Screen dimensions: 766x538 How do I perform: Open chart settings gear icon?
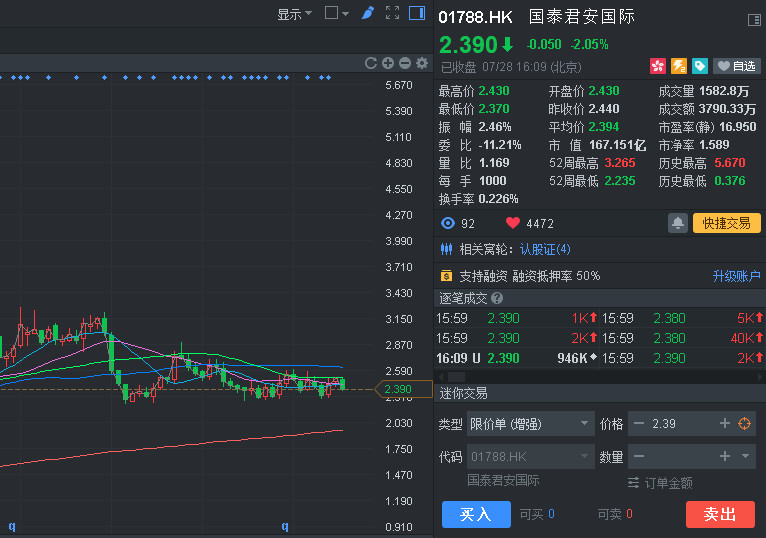pos(422,63)
